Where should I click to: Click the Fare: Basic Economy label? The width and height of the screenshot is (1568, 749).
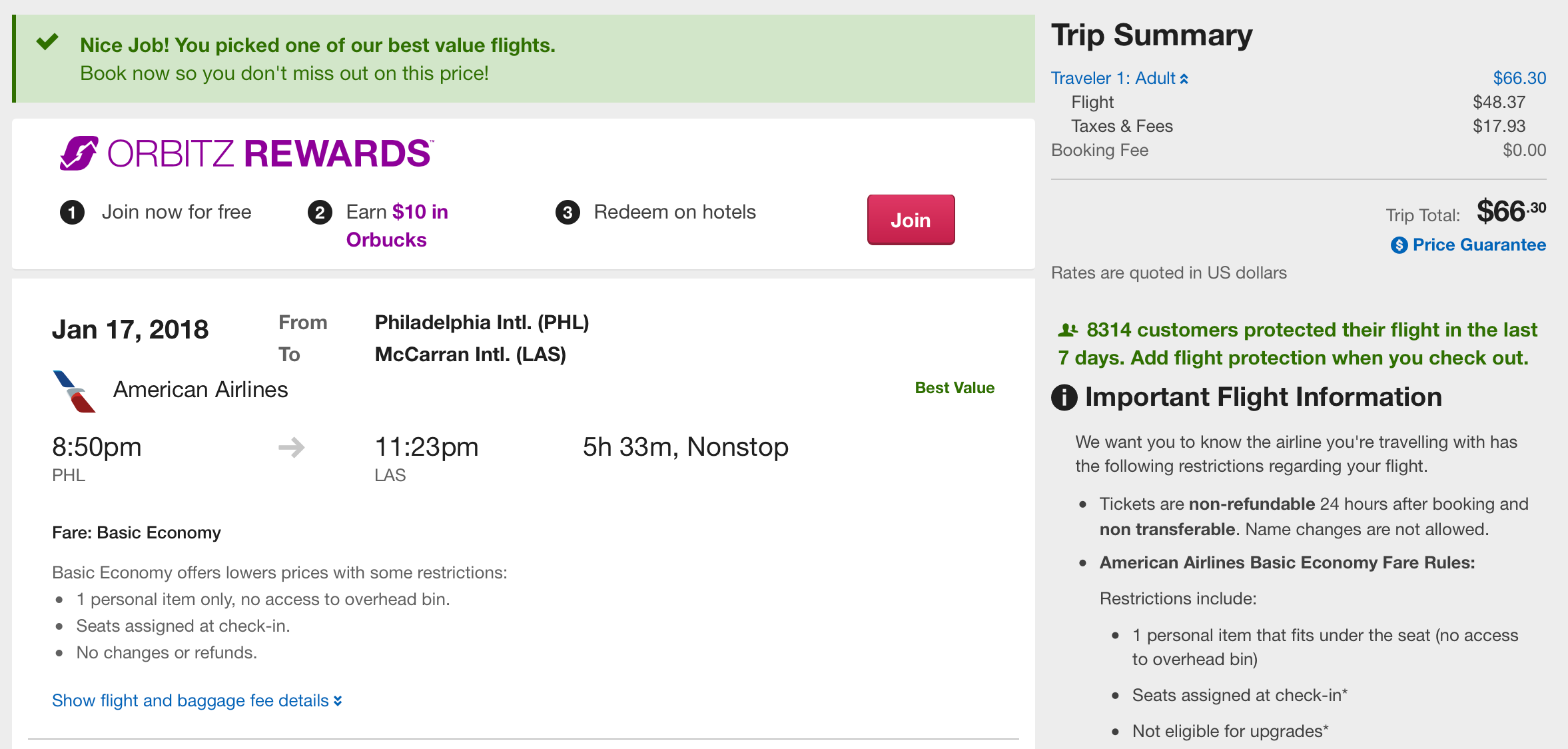137,532
